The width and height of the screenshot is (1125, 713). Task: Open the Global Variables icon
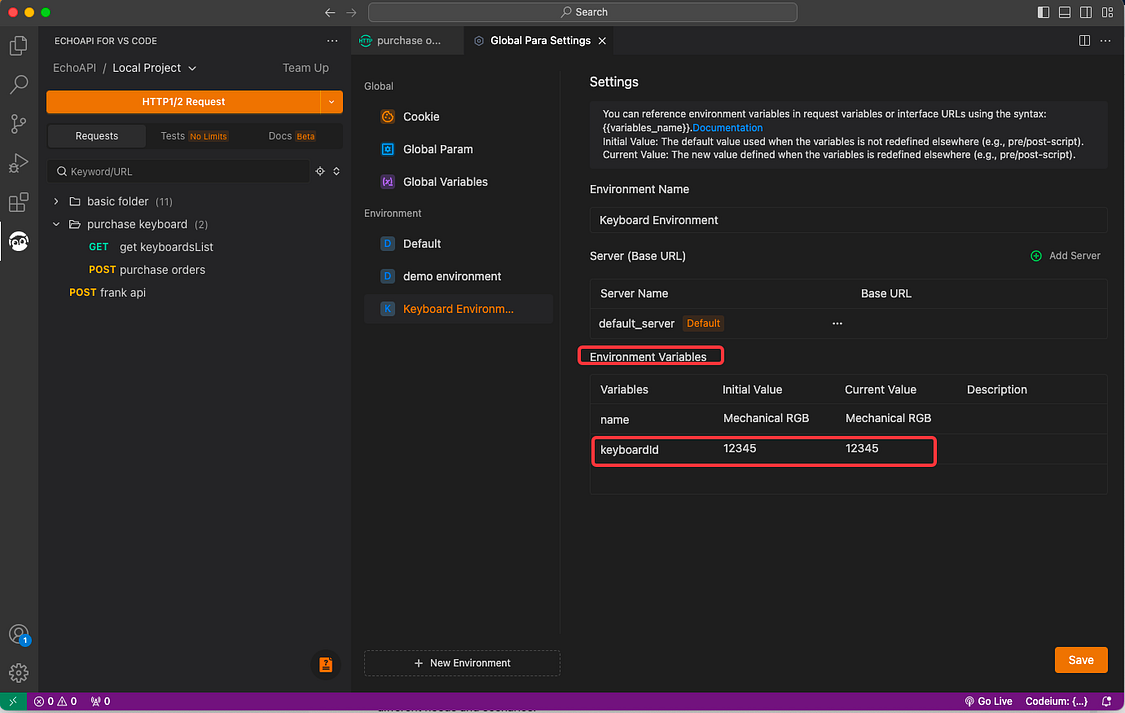click(387, 181)
